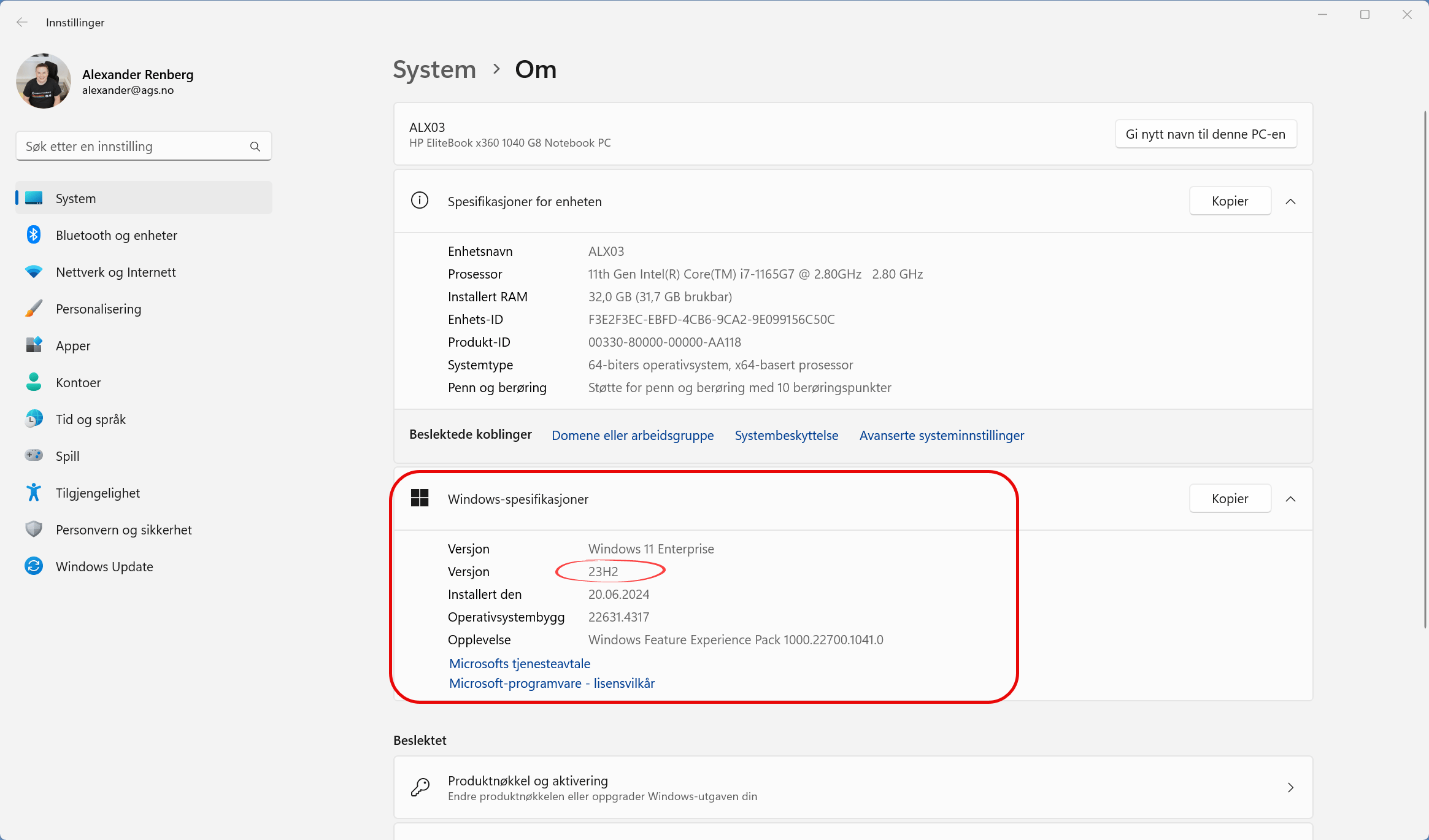
Task: Click 'Gi nytt navn til denne PC-en' button
Action: (1205, 134)
